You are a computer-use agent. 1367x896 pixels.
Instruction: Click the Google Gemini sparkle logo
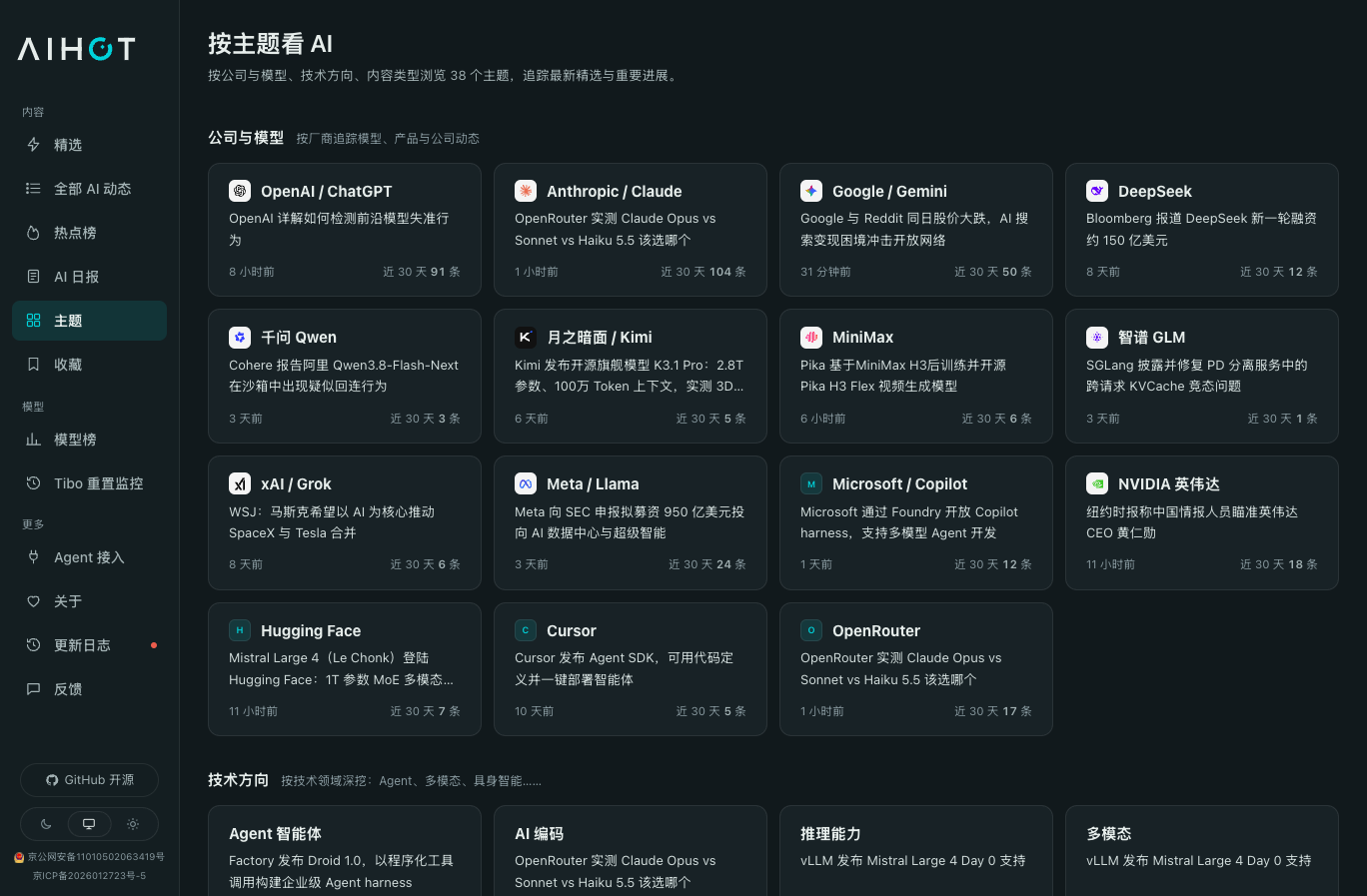pyautogui.click(x=811, y=191)
